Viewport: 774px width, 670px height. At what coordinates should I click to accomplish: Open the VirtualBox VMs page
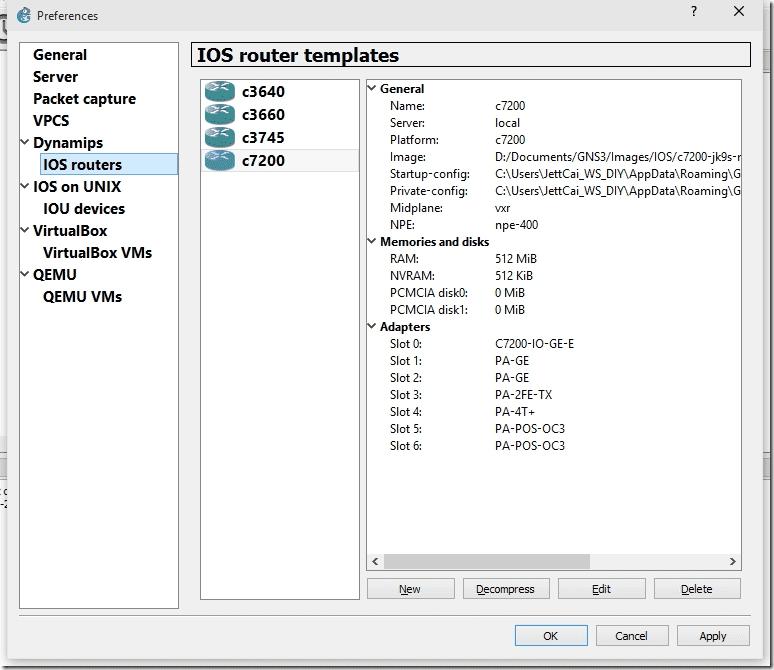pos(97,253)
